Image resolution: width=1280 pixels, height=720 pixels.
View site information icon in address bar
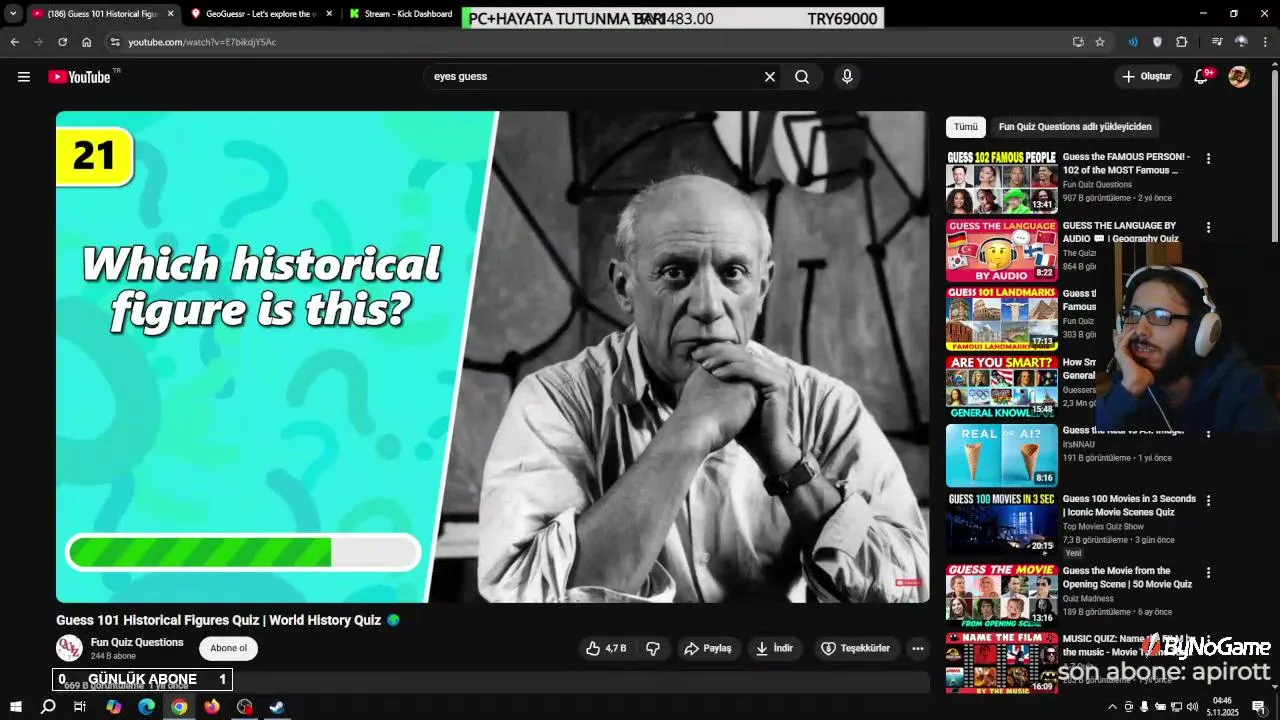[x=115, y=42]
